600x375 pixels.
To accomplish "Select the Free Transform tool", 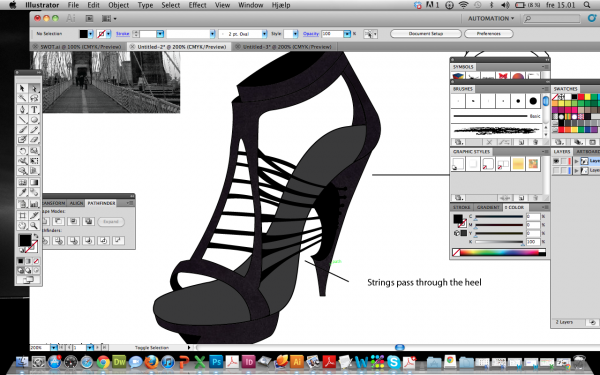I will (x=34, y=161).
